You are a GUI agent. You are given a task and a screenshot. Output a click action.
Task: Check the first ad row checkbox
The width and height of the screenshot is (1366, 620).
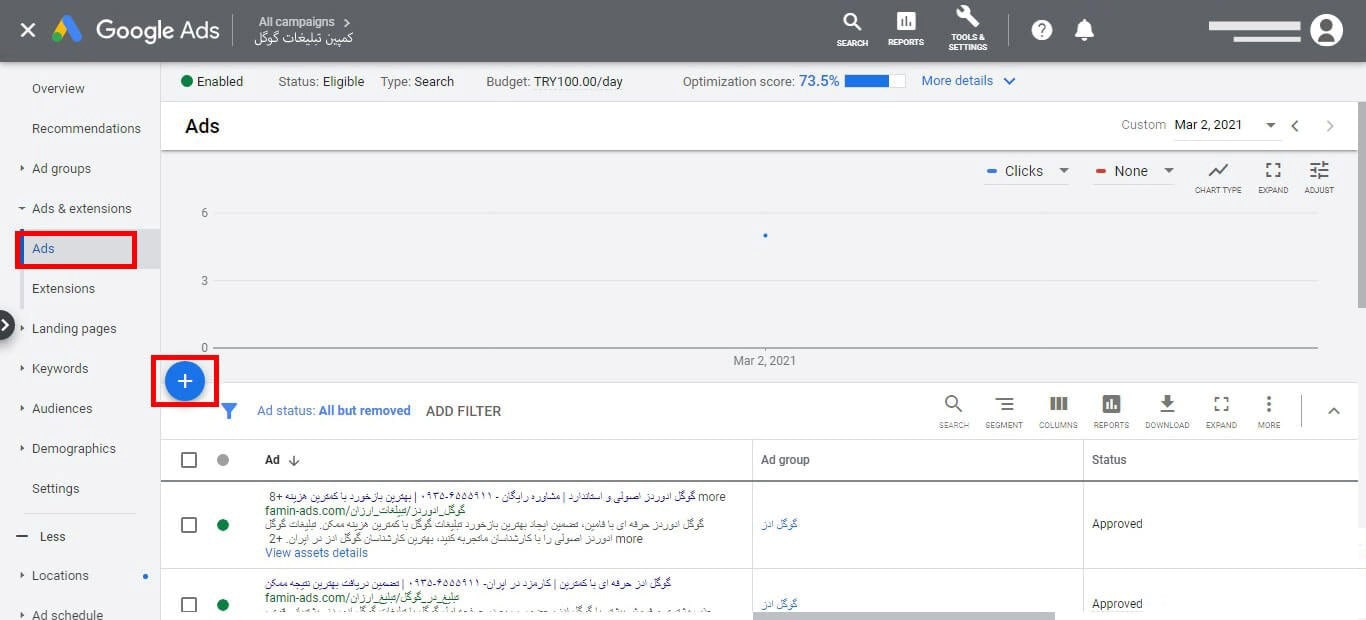(x=189, y=524)
